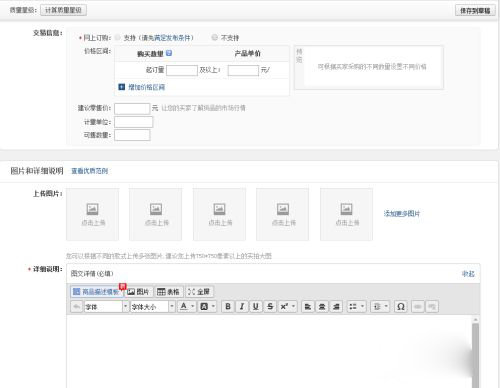The image size is (500, 388).
Task: Align text left in editor
Action: tap(308, 307)
